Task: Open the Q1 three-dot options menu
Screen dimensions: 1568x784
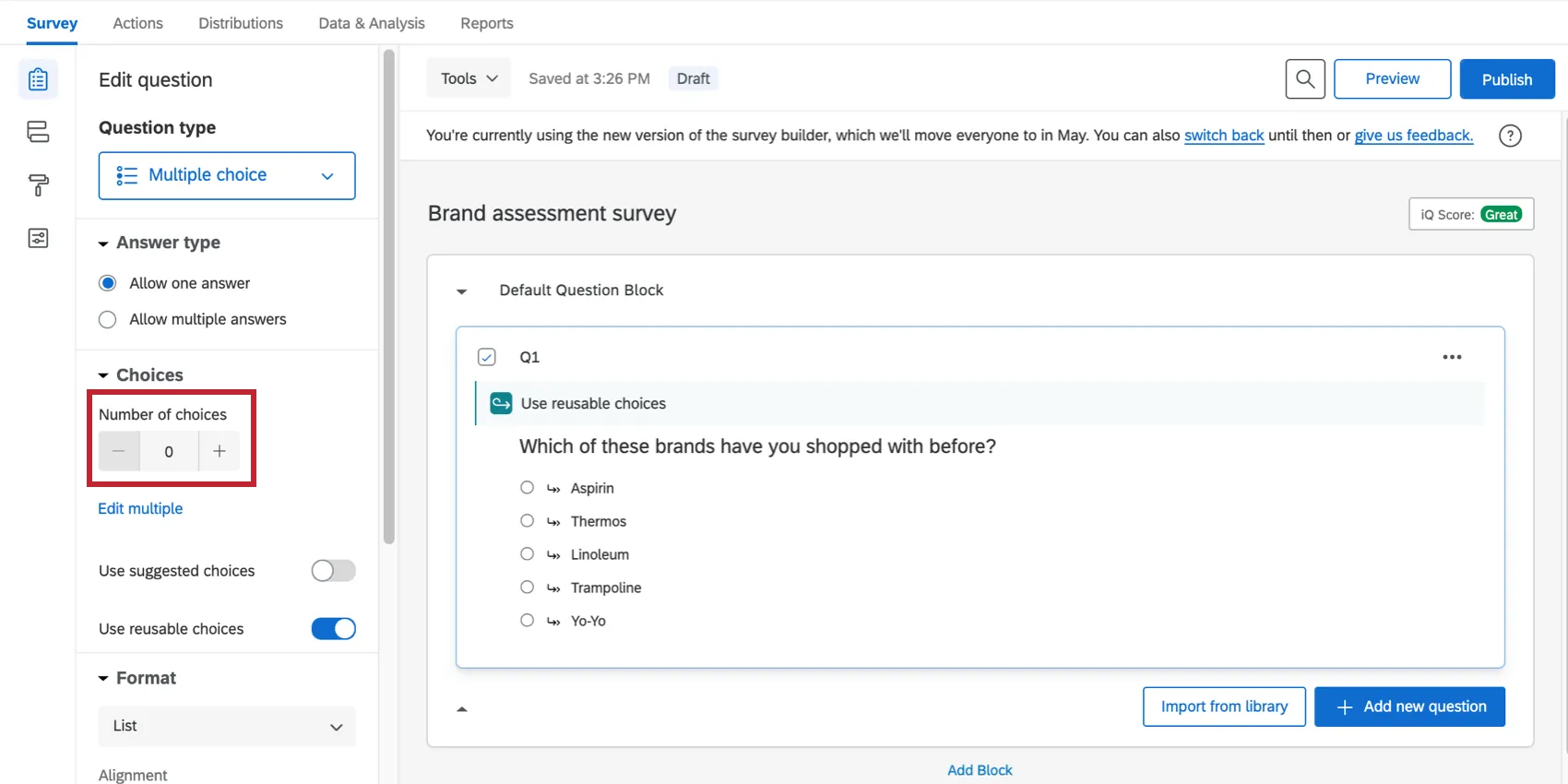Action: (1452, 357)
